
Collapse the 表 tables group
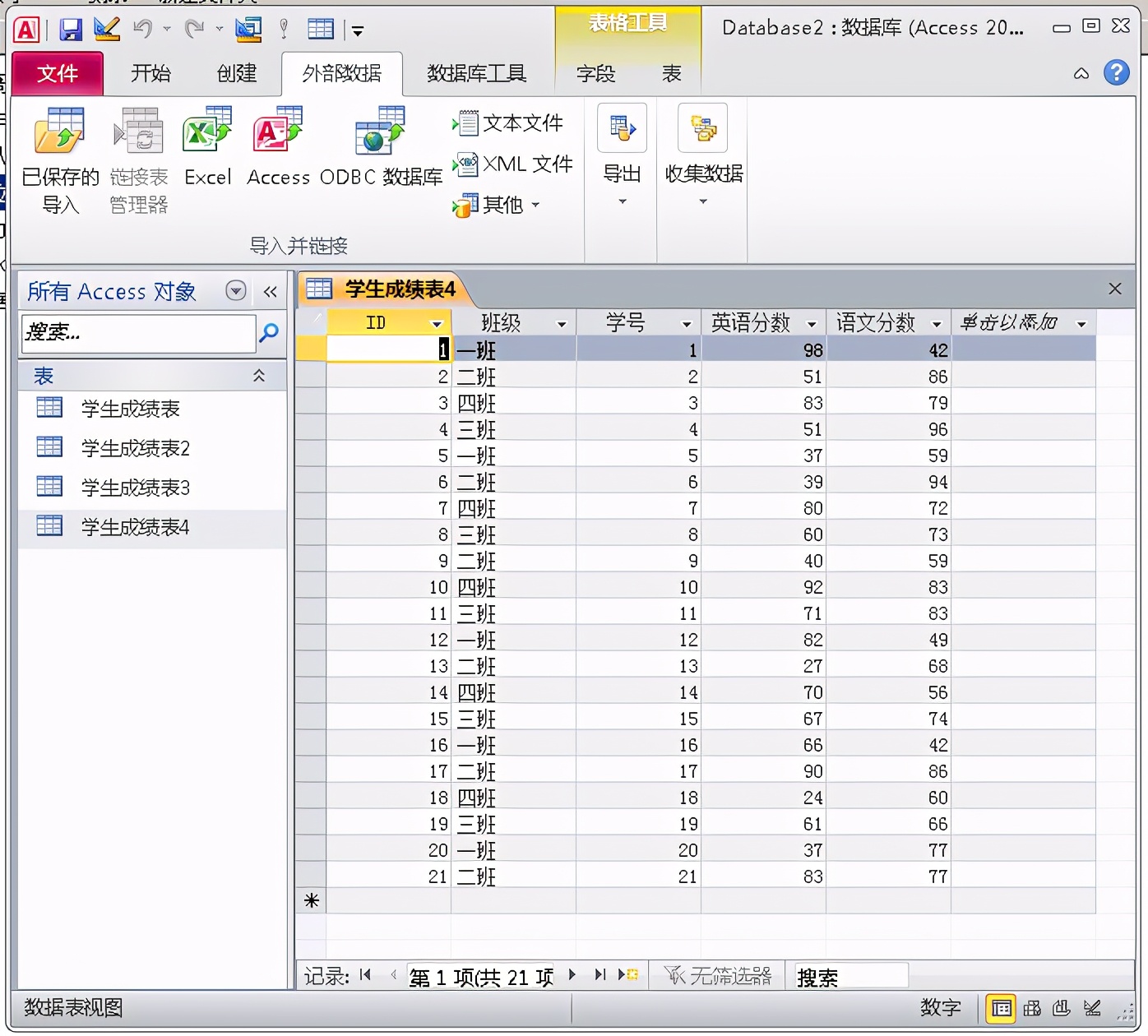[258, 376]
